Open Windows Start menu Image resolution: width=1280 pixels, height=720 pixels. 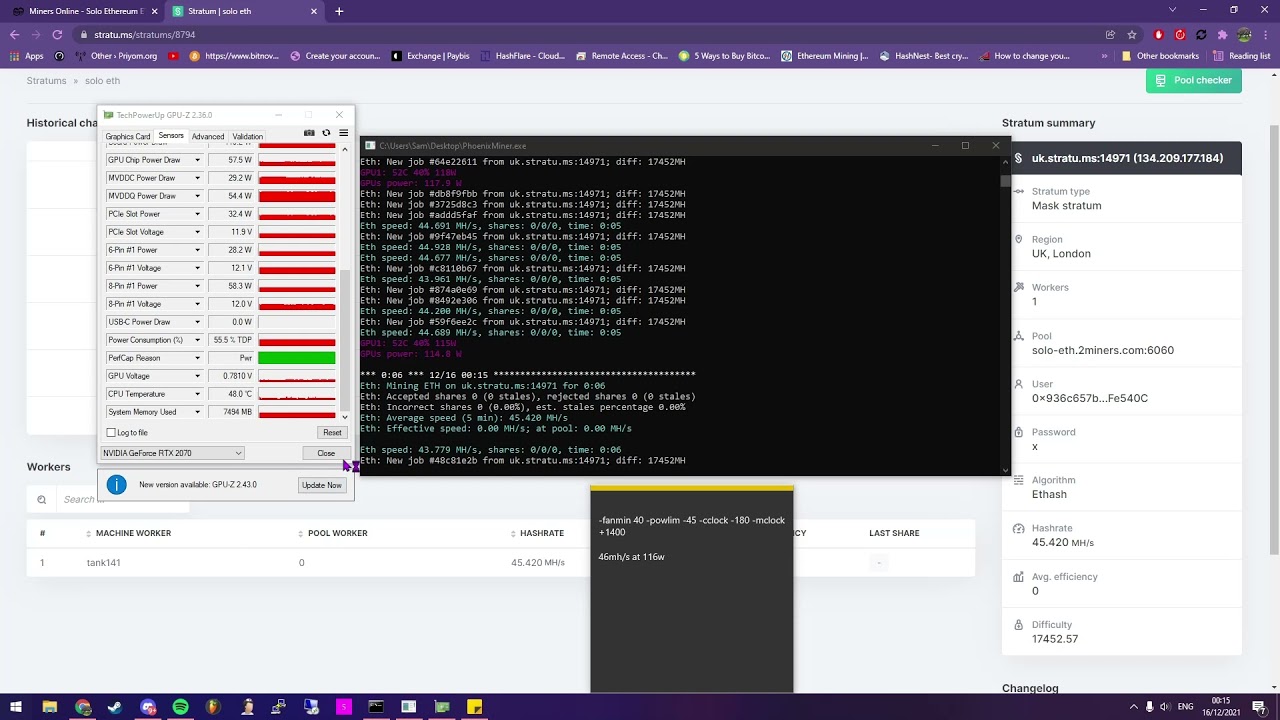15,707
